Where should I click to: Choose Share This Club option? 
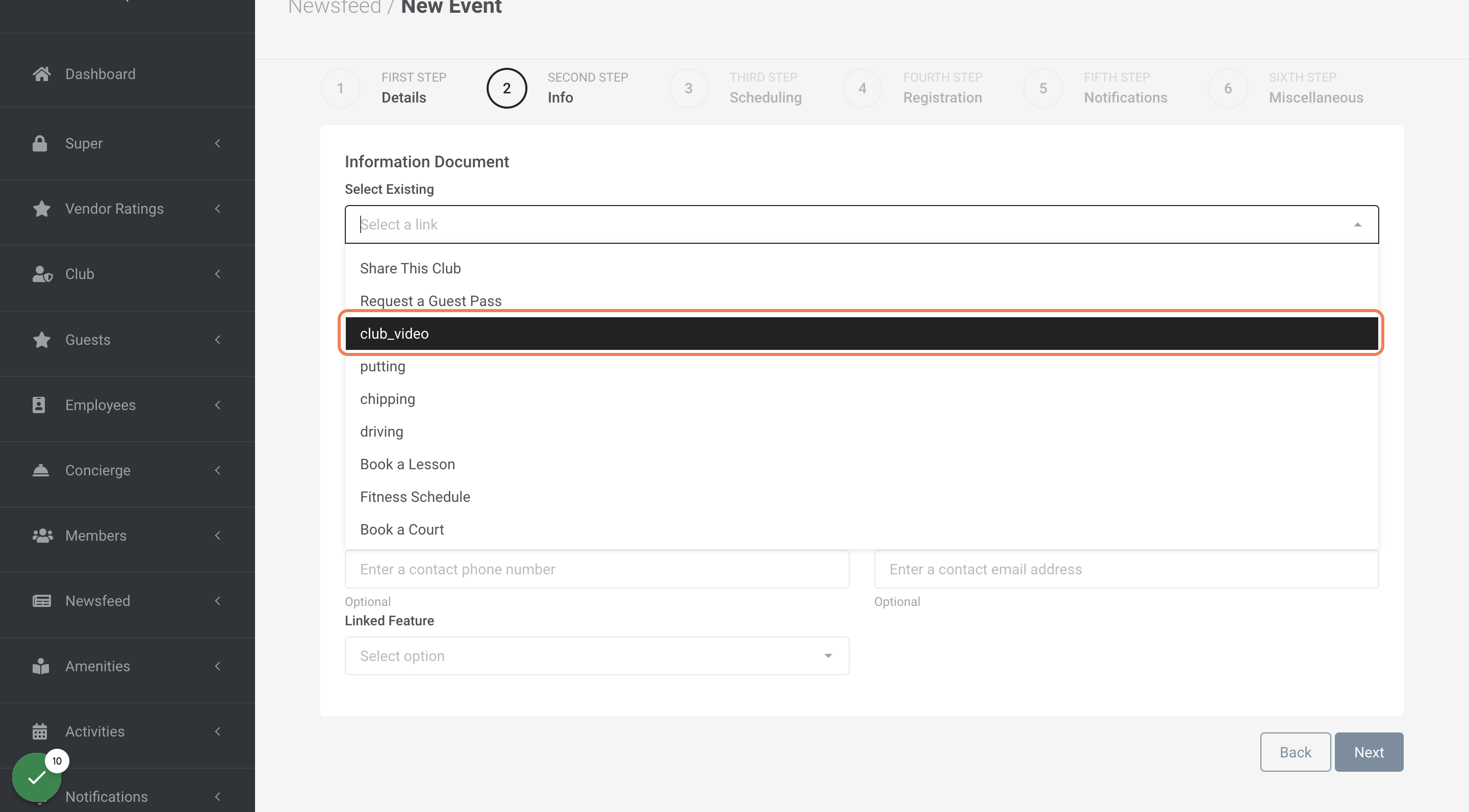click(862, 268)
